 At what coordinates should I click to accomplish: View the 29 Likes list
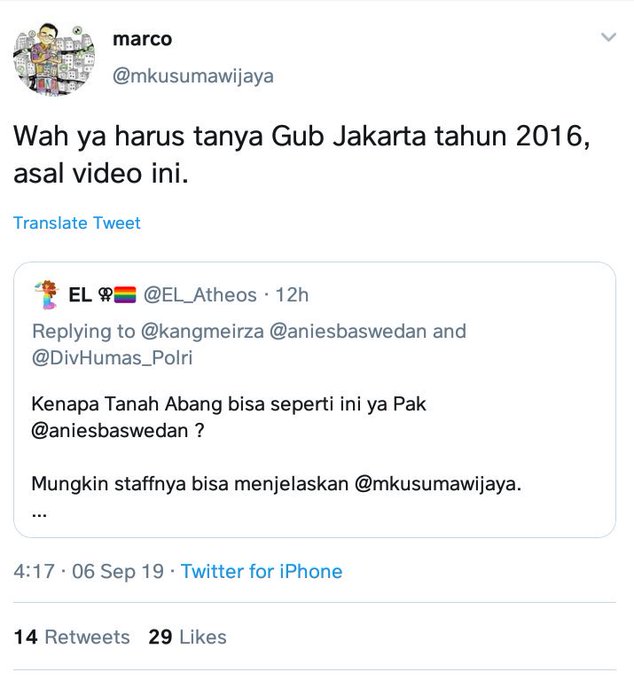tap(187, 637)
